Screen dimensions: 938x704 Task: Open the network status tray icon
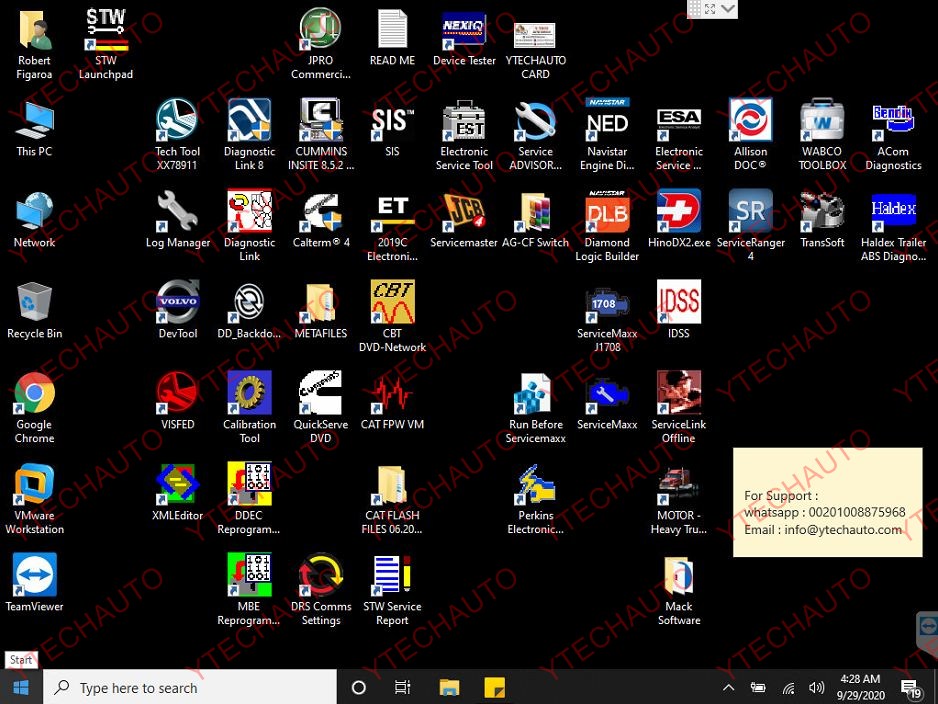pyautogui.click(x=788, y=687)
